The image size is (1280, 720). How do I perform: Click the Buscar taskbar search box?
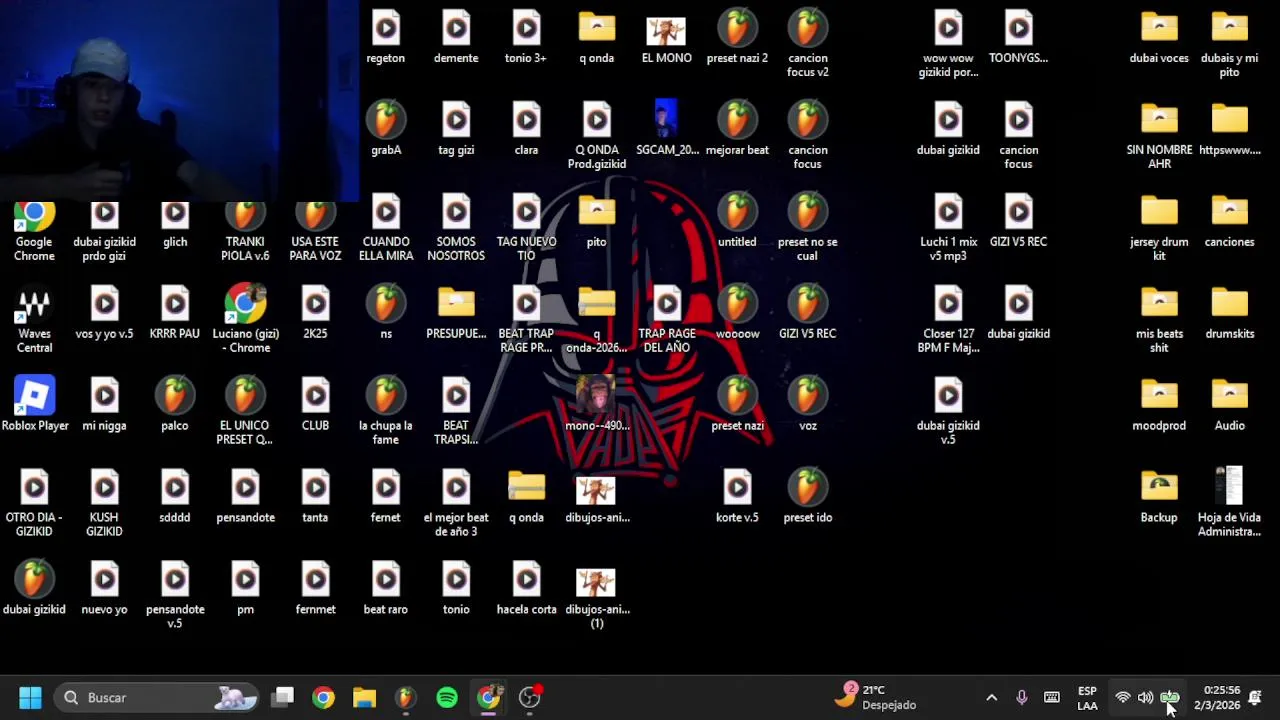[x=156, y=697]
